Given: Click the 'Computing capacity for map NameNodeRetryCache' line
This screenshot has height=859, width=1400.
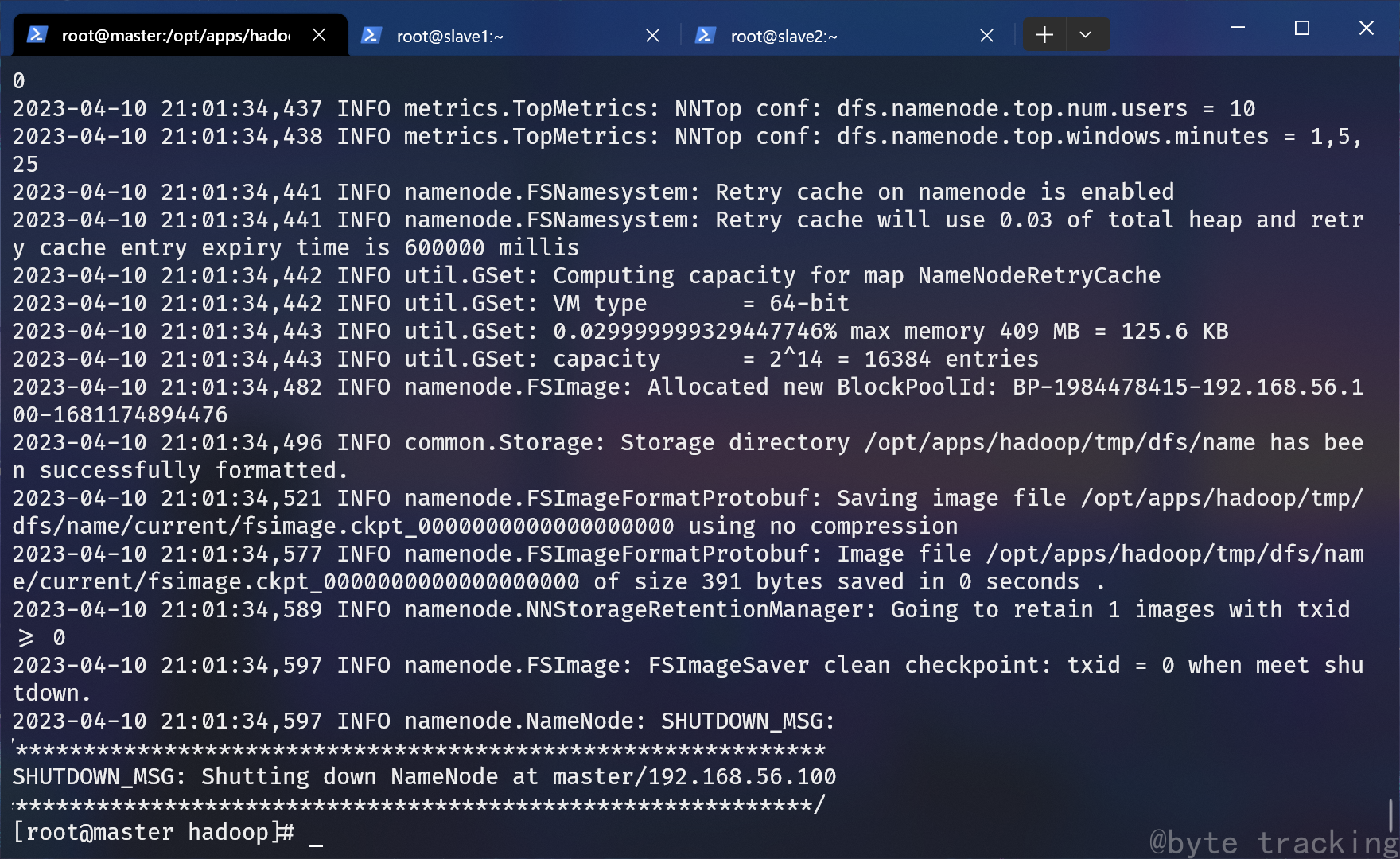Looking at the screenshot, I should coord(586,276).
